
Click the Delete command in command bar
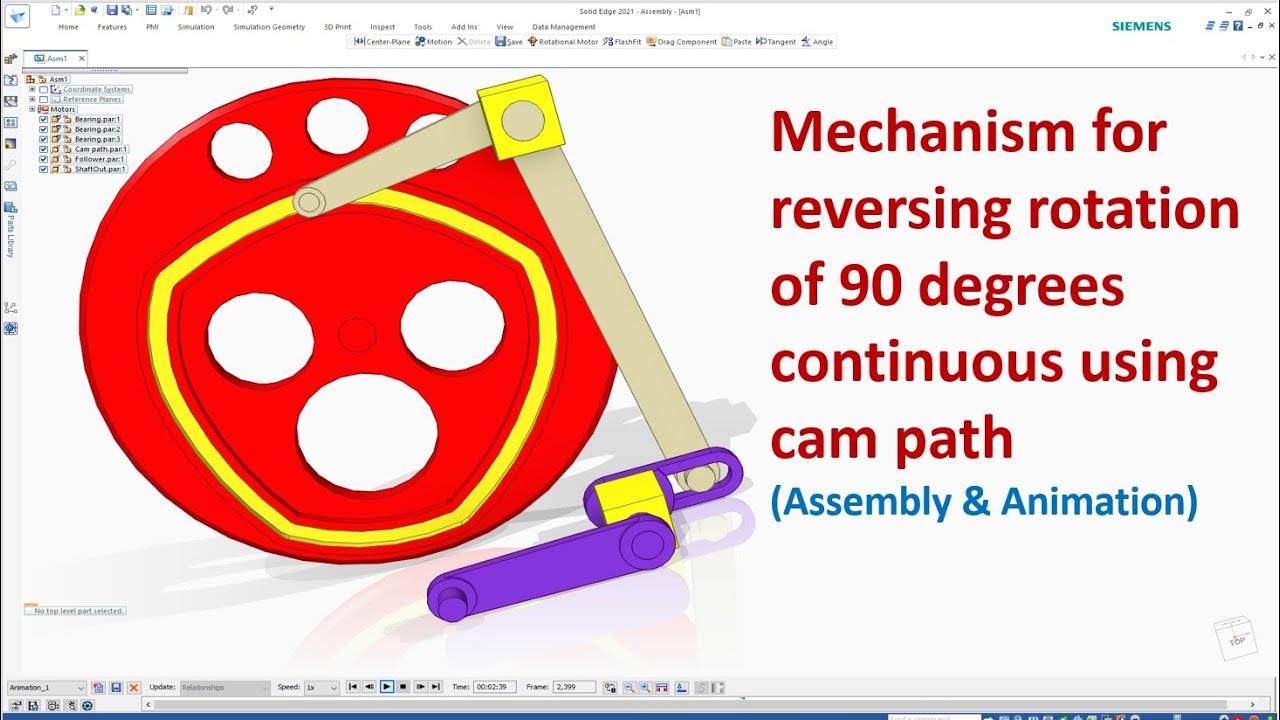(474, 42)
